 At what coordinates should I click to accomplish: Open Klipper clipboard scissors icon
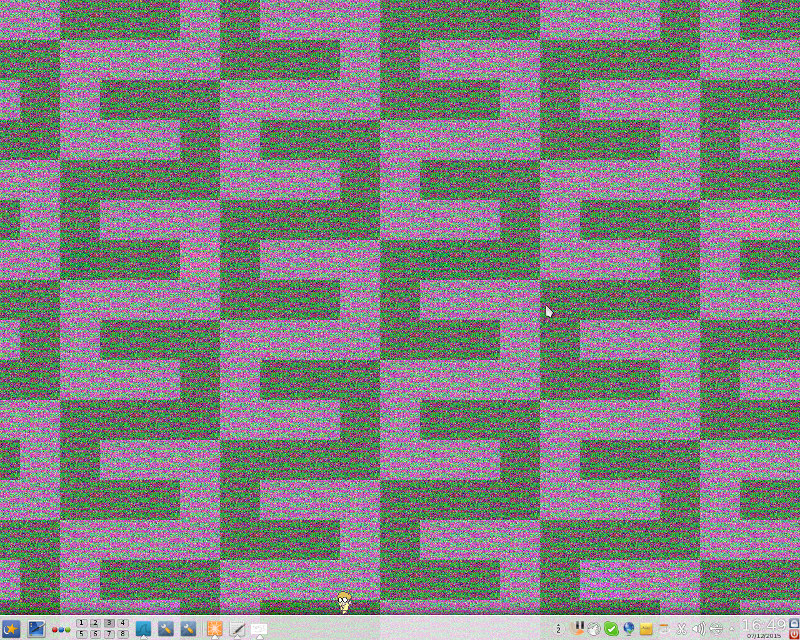click(680, 629)
